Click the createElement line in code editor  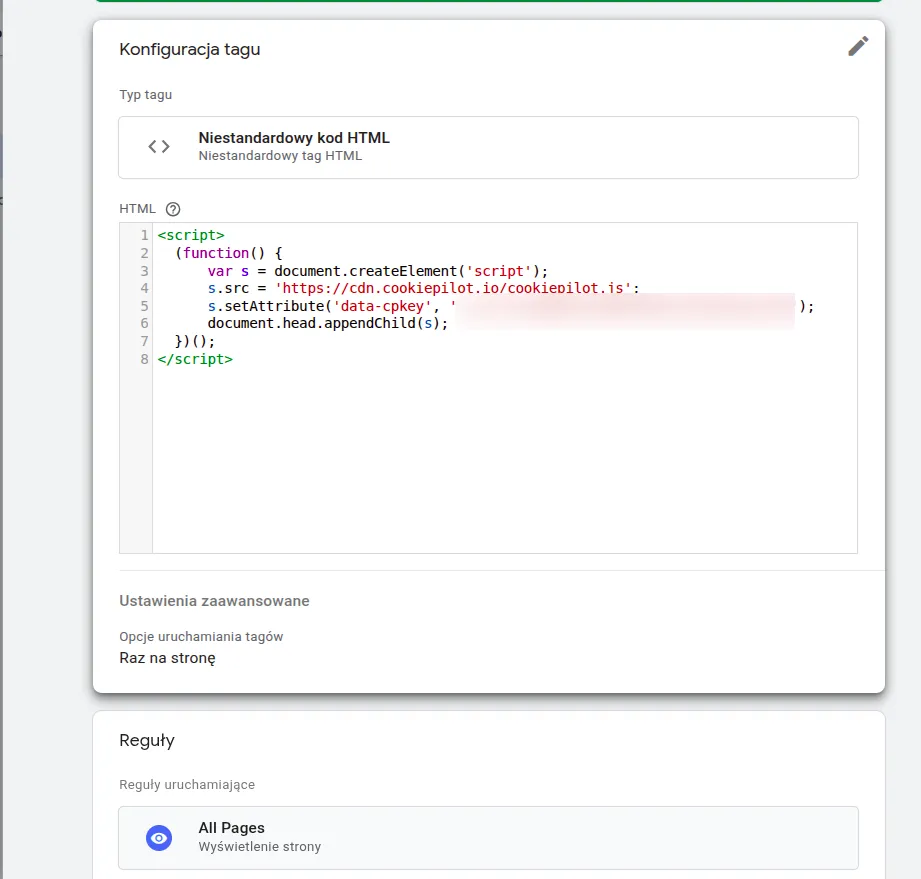[x=378, y=271]
